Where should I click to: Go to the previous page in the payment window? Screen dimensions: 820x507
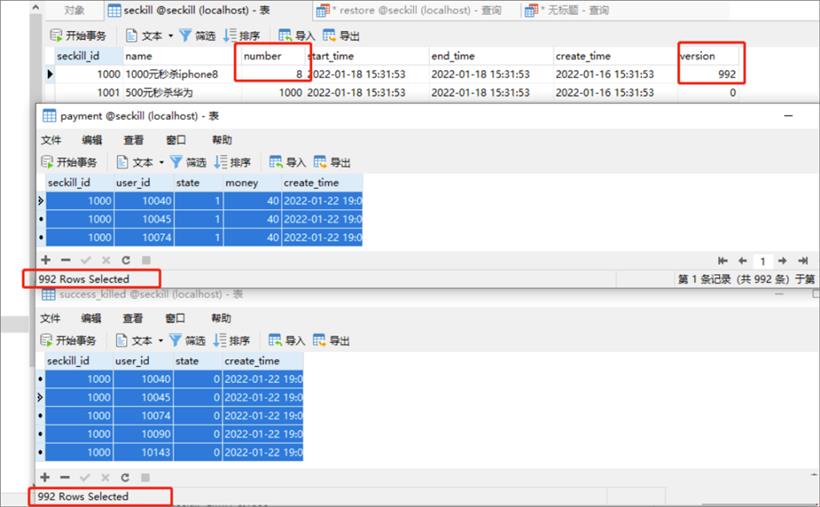tap(742, 261)
